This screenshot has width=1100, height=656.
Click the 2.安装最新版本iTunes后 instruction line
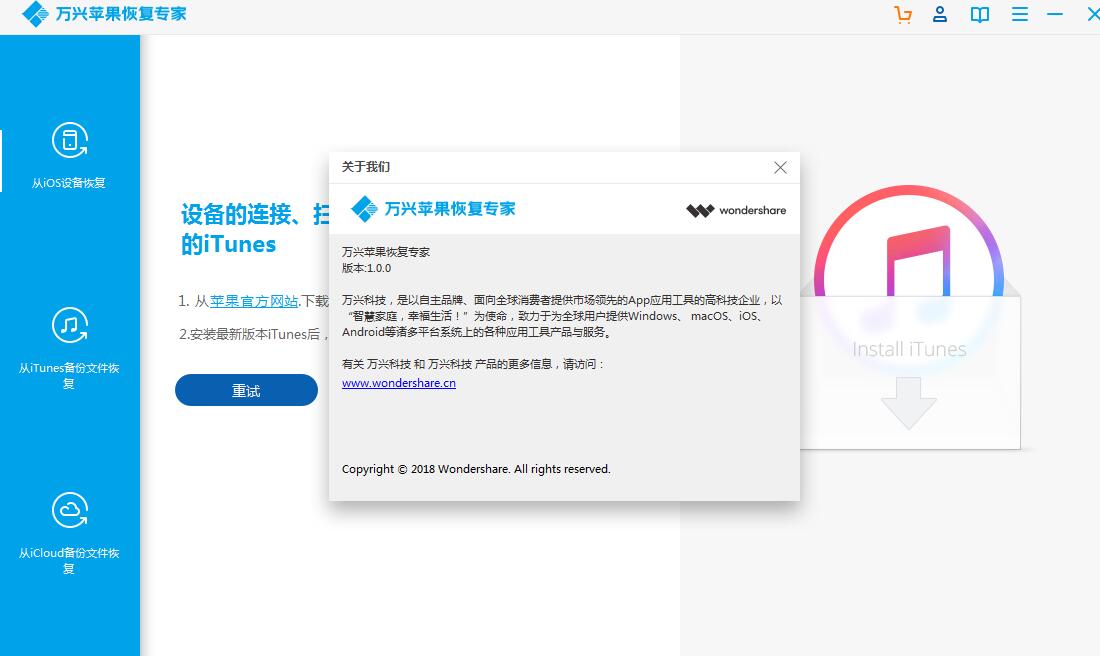pos(254,334)
